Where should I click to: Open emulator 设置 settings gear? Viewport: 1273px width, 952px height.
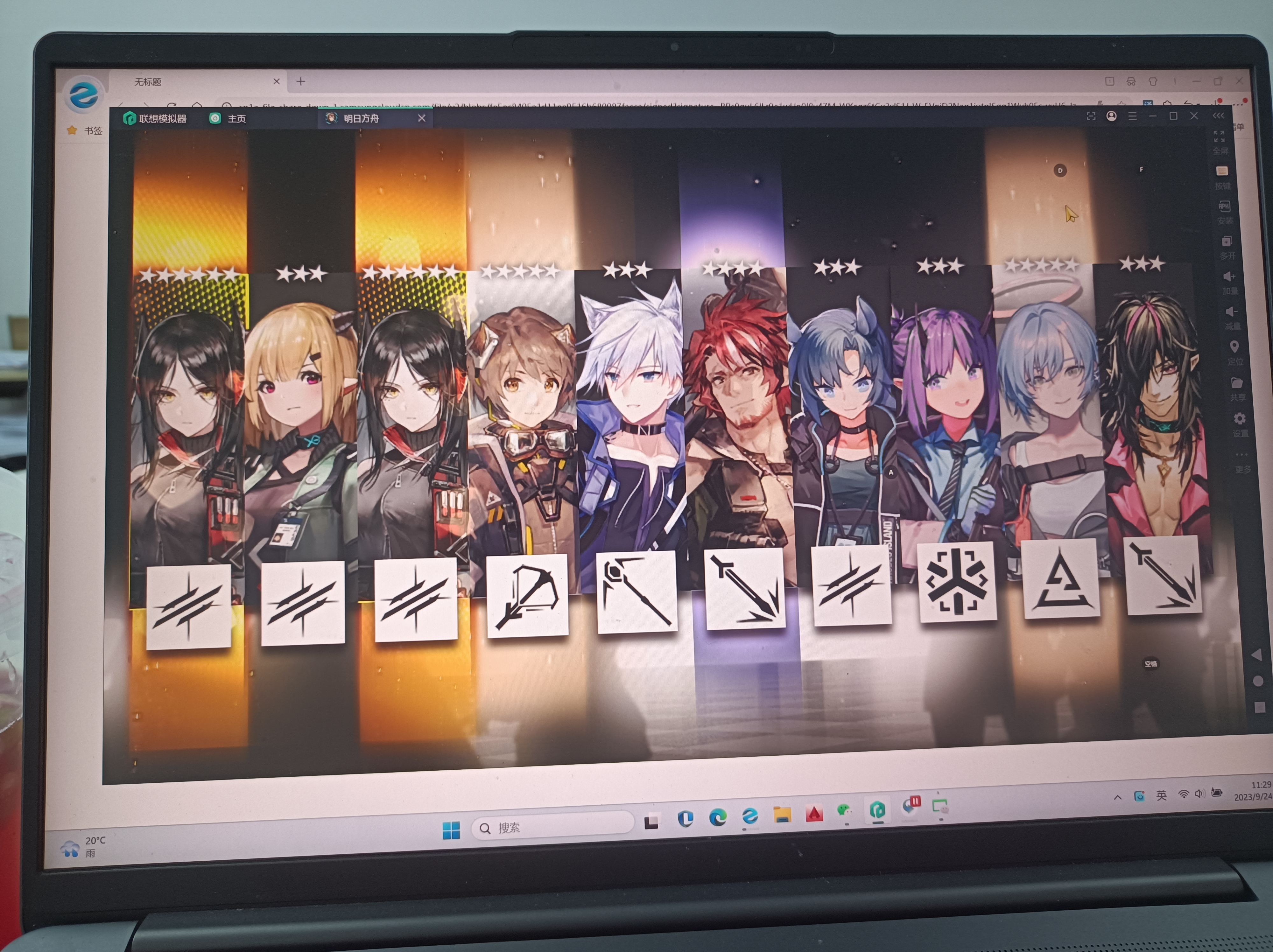1240,418
